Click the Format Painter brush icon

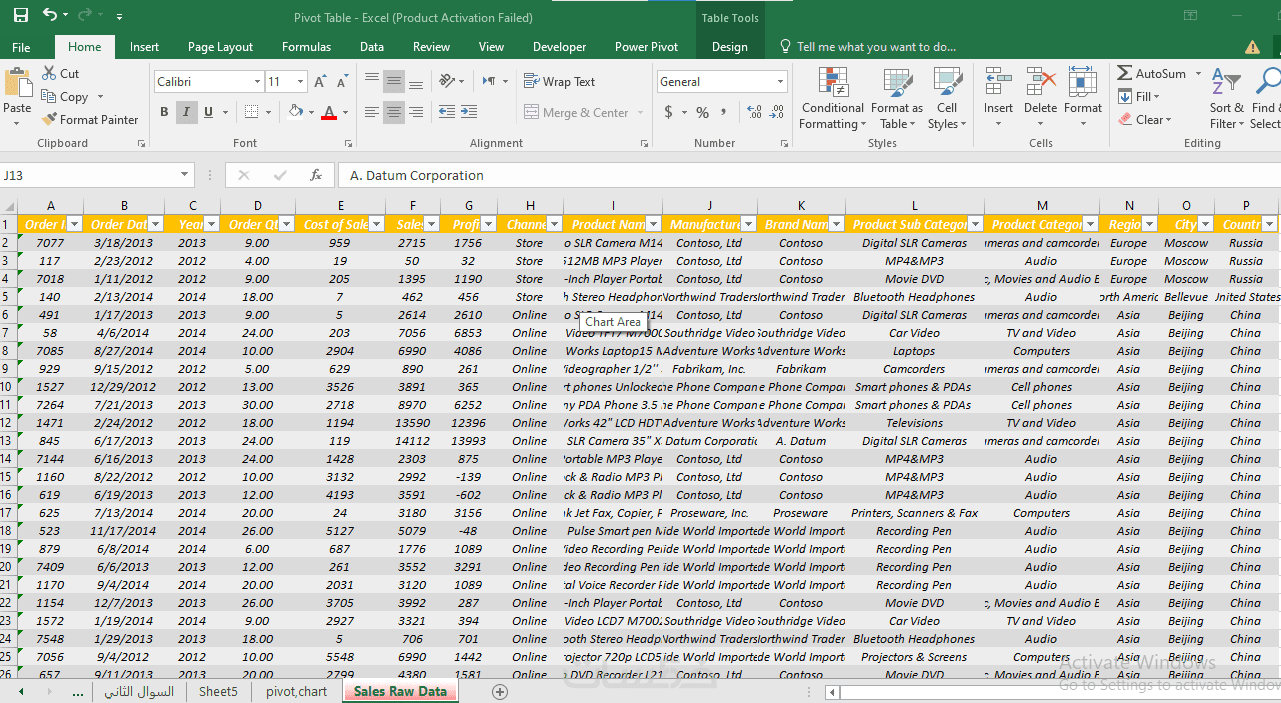pyautogui.click(x=50, y=120)
